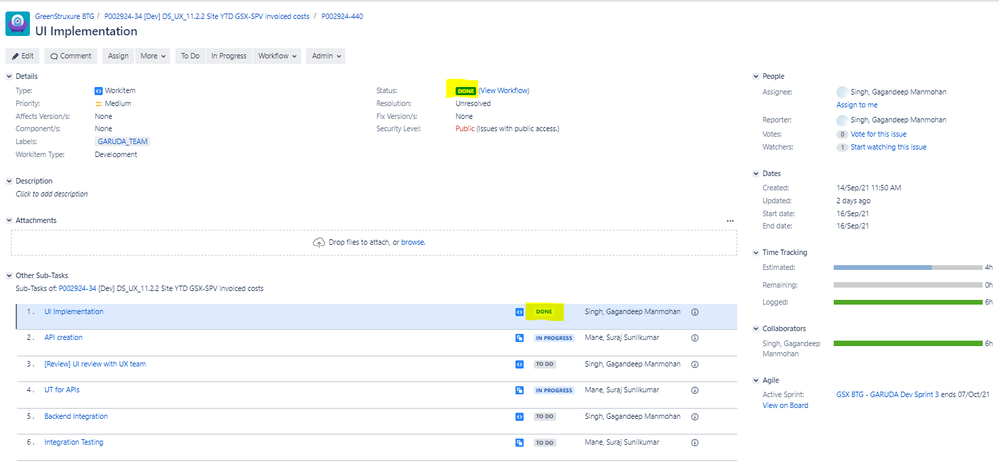Click parent issue P002924-34 link in Sub-Tasks
This screenshot has width=999, height=463.
[77, 288]
